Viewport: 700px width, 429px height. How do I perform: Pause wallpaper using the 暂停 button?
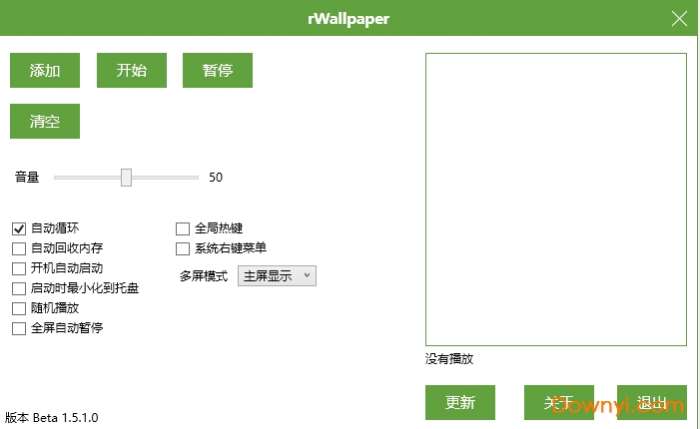click(217, 71)
